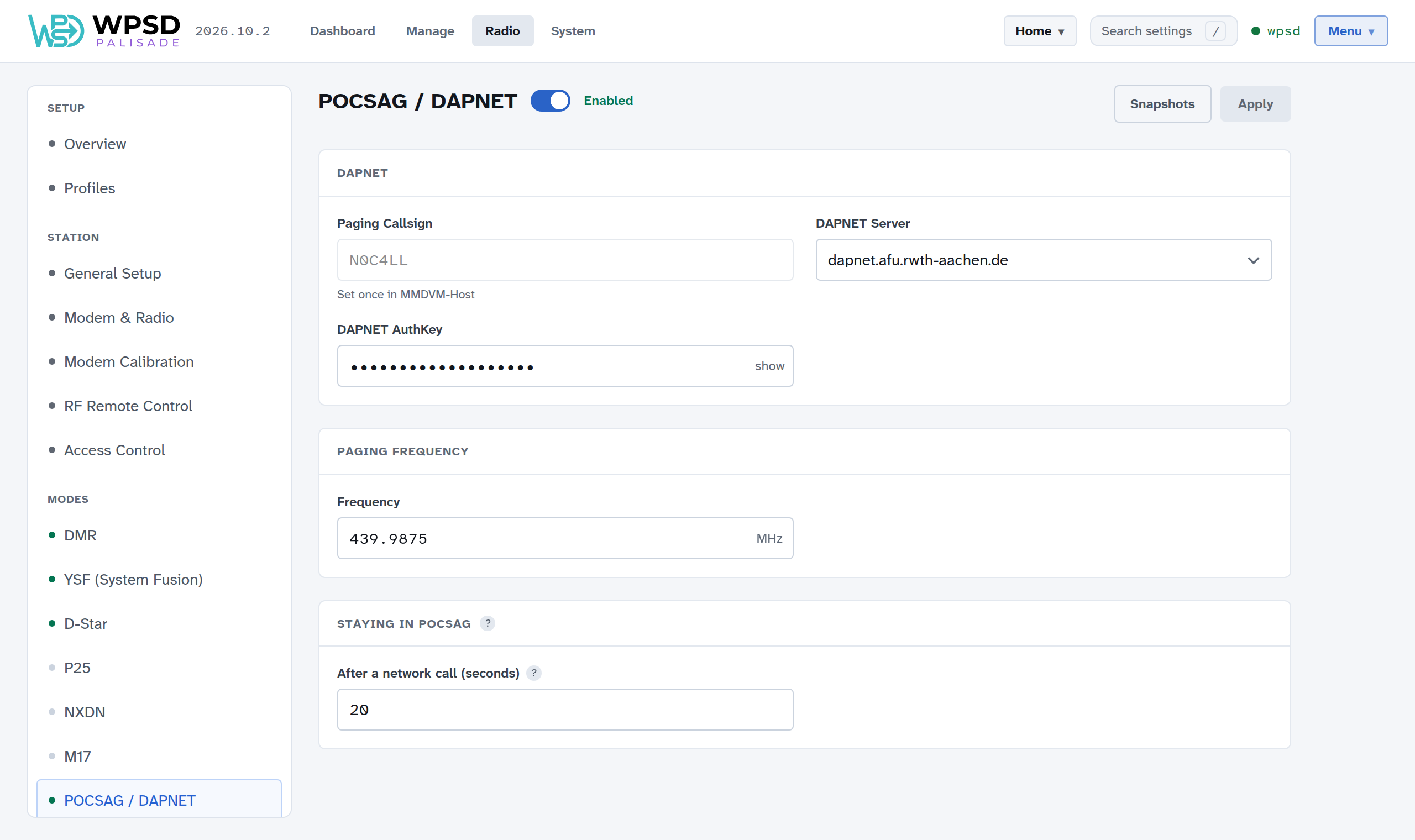Screen dimensions: 1415x840
Task: Click help icon beside After a network call
Action: [x=534, y=673]
